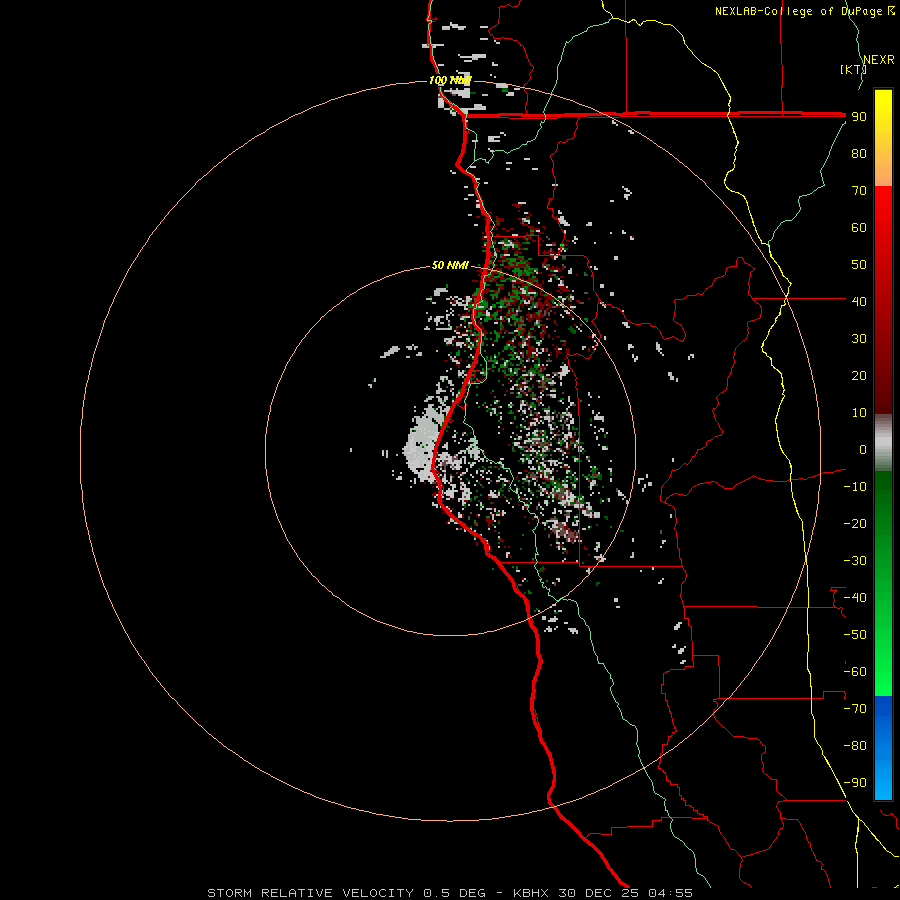Click the [KT] units label above the scale
This screenshot has height=900, width=900.
(853, 69)
